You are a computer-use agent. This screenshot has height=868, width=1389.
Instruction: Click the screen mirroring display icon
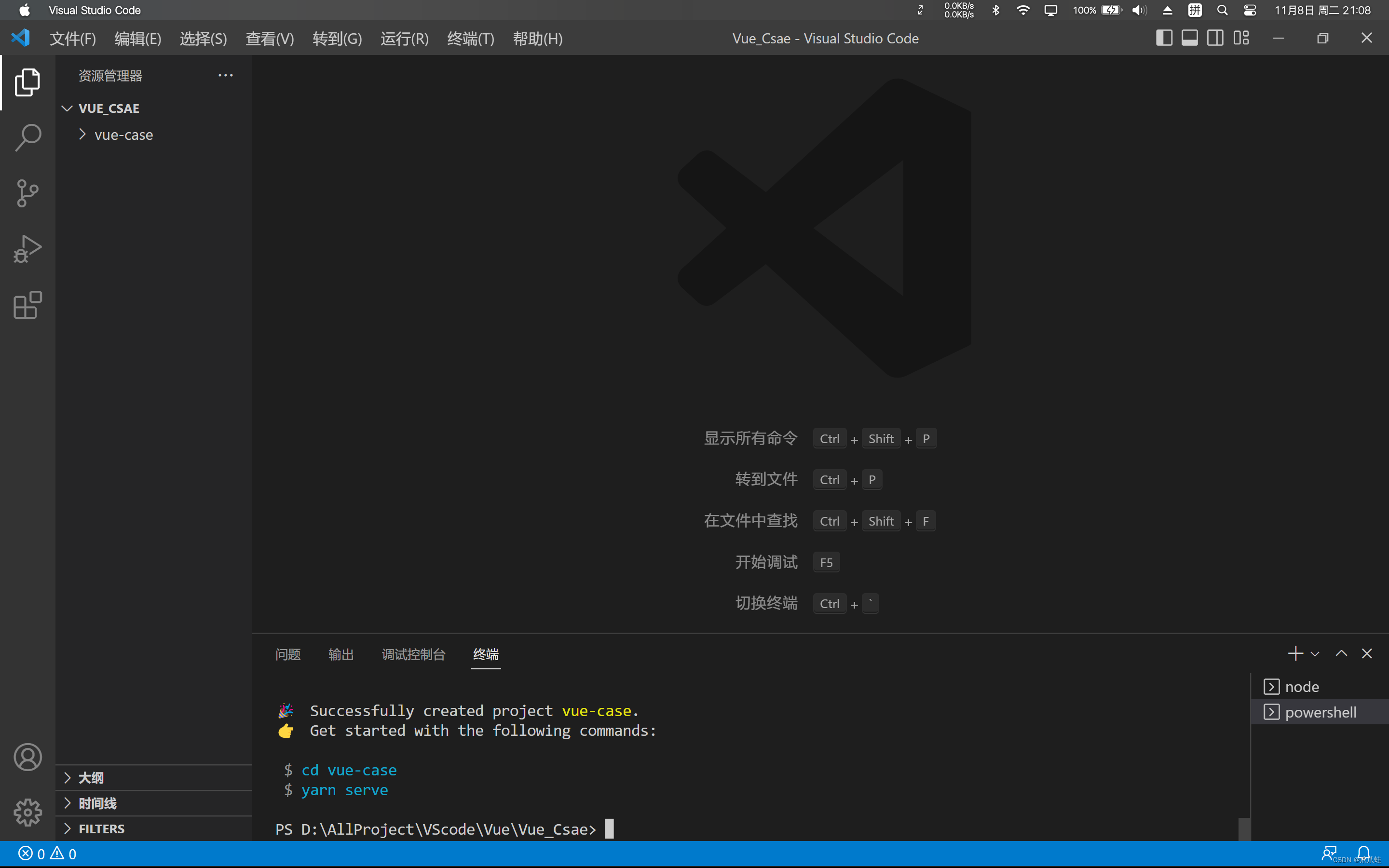(1050, 10)
